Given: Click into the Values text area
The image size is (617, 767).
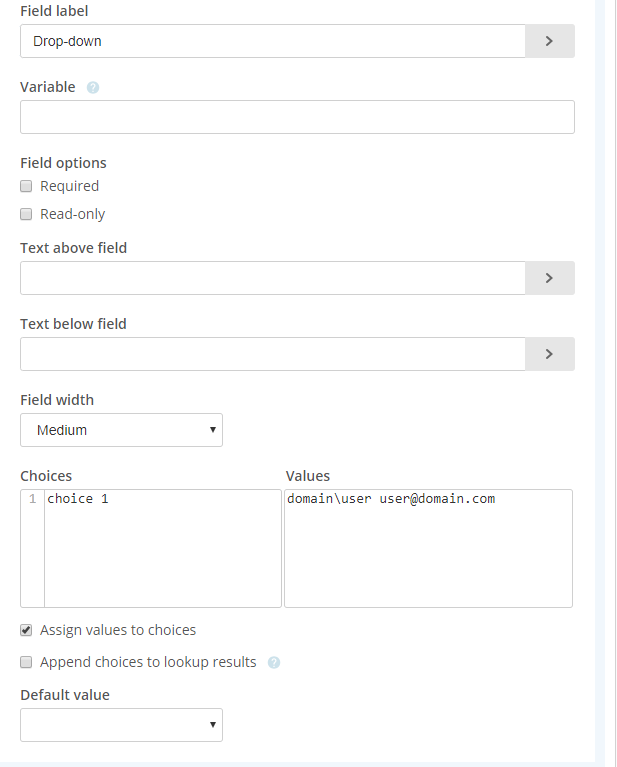Looking at the screenshot, I should coord(428,560).
